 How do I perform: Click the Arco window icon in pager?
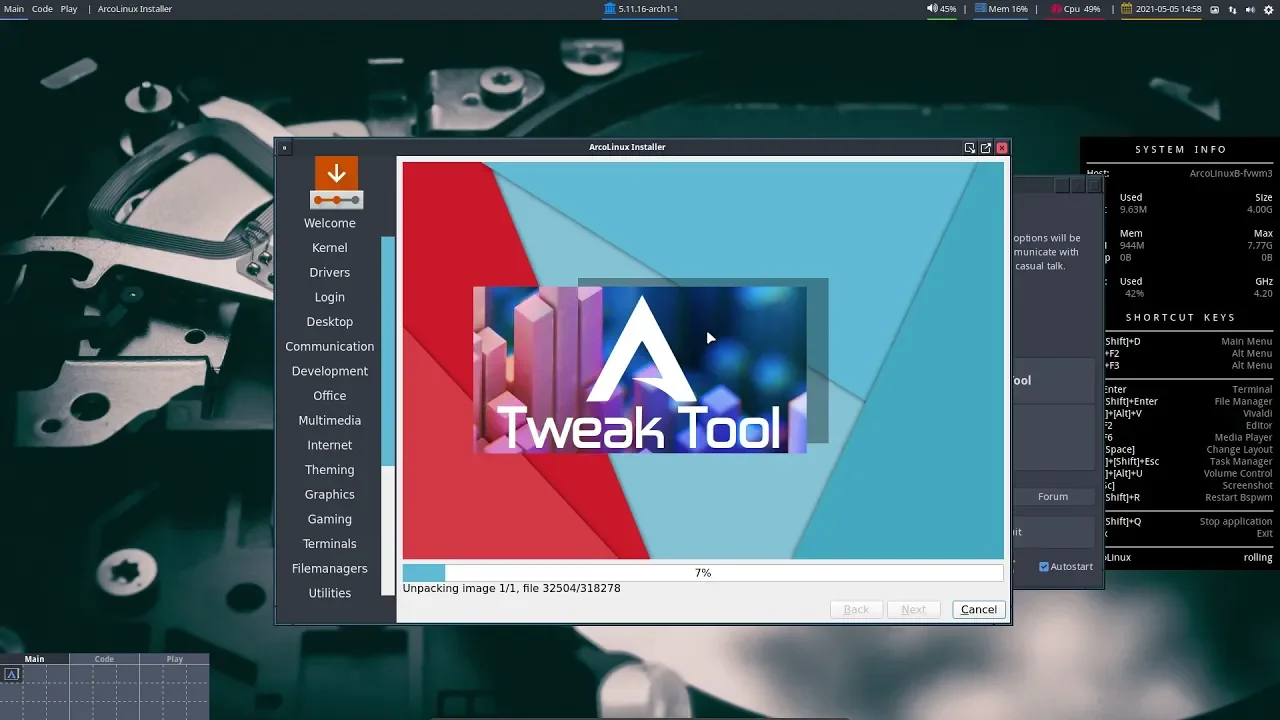pyautogui.click(x=12, y=674)
